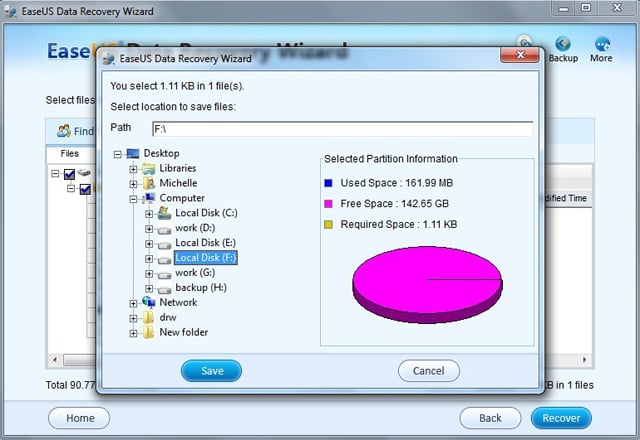Click the Michelle user folder icon

tap(149, 183)
